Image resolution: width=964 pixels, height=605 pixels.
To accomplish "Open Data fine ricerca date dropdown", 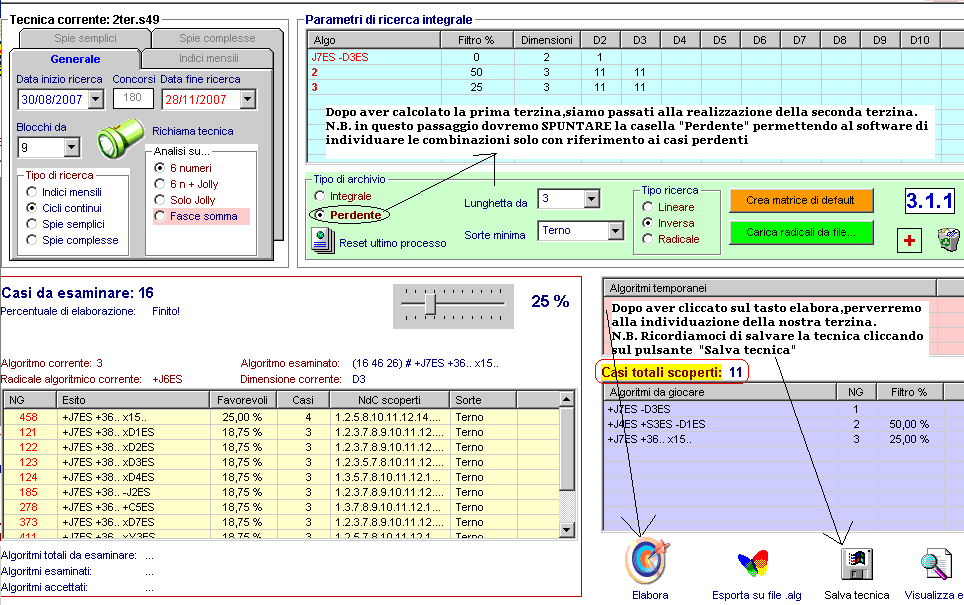I will [247, 99].
